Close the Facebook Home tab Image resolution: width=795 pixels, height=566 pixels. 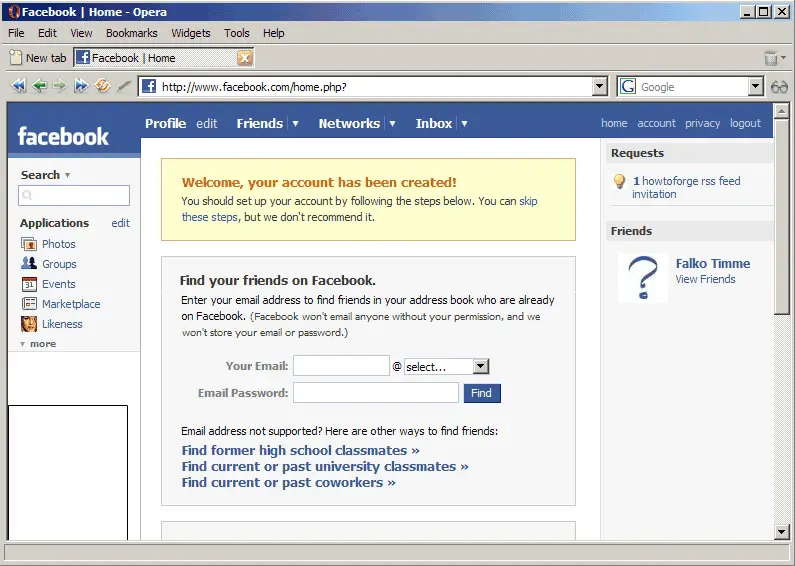(245, 58)
